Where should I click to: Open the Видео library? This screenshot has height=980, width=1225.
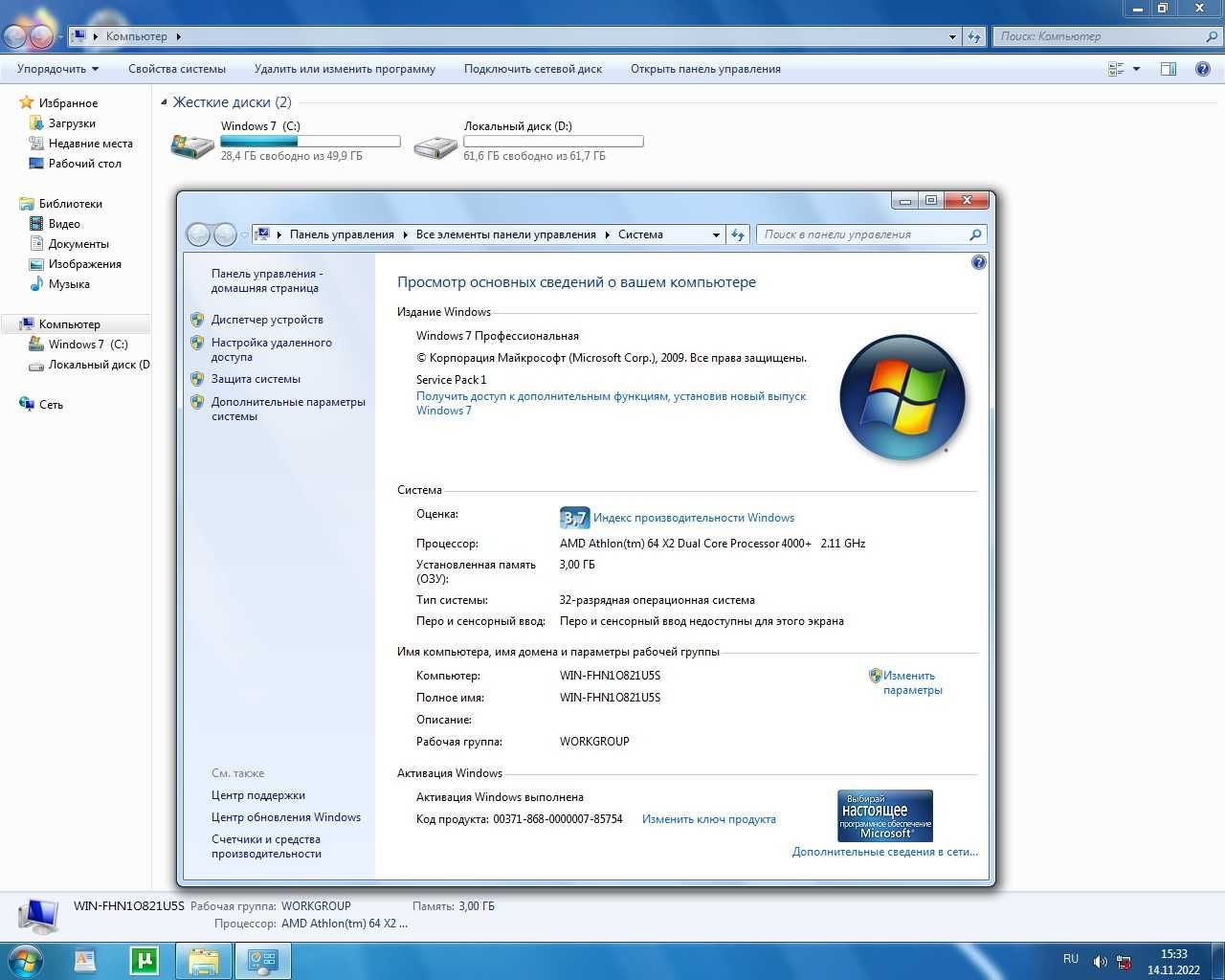tap(64, 223)
